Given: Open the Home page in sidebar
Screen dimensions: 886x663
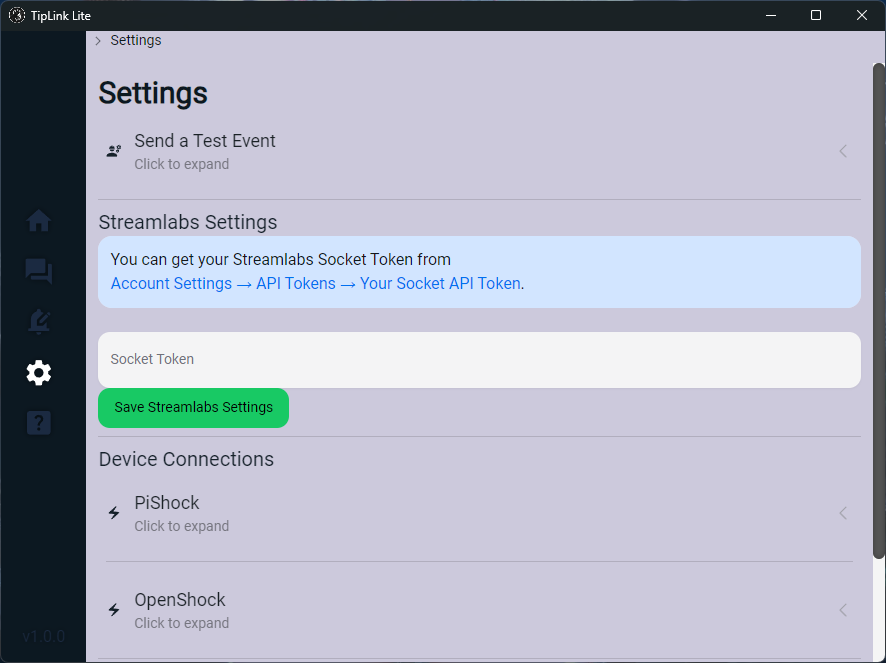Looking at the screenshot, I should (39, 221).
